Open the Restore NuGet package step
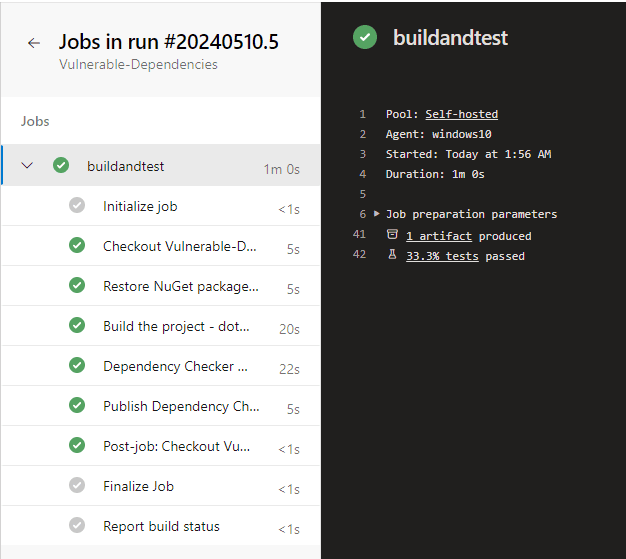 coord(161,286)
